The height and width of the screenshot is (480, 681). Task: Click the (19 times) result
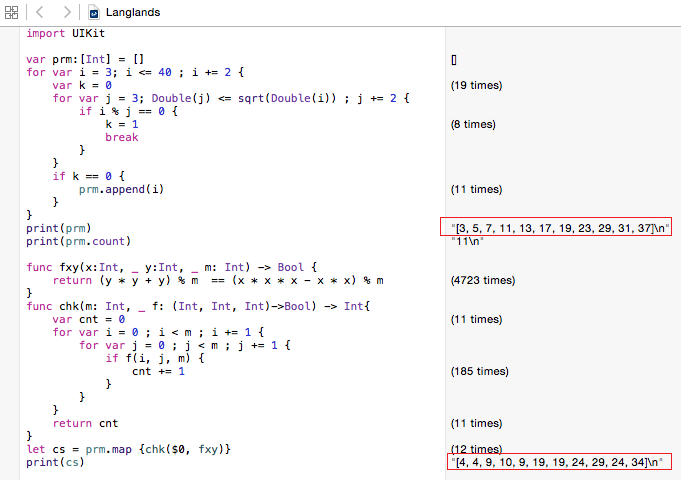point(476,86)
